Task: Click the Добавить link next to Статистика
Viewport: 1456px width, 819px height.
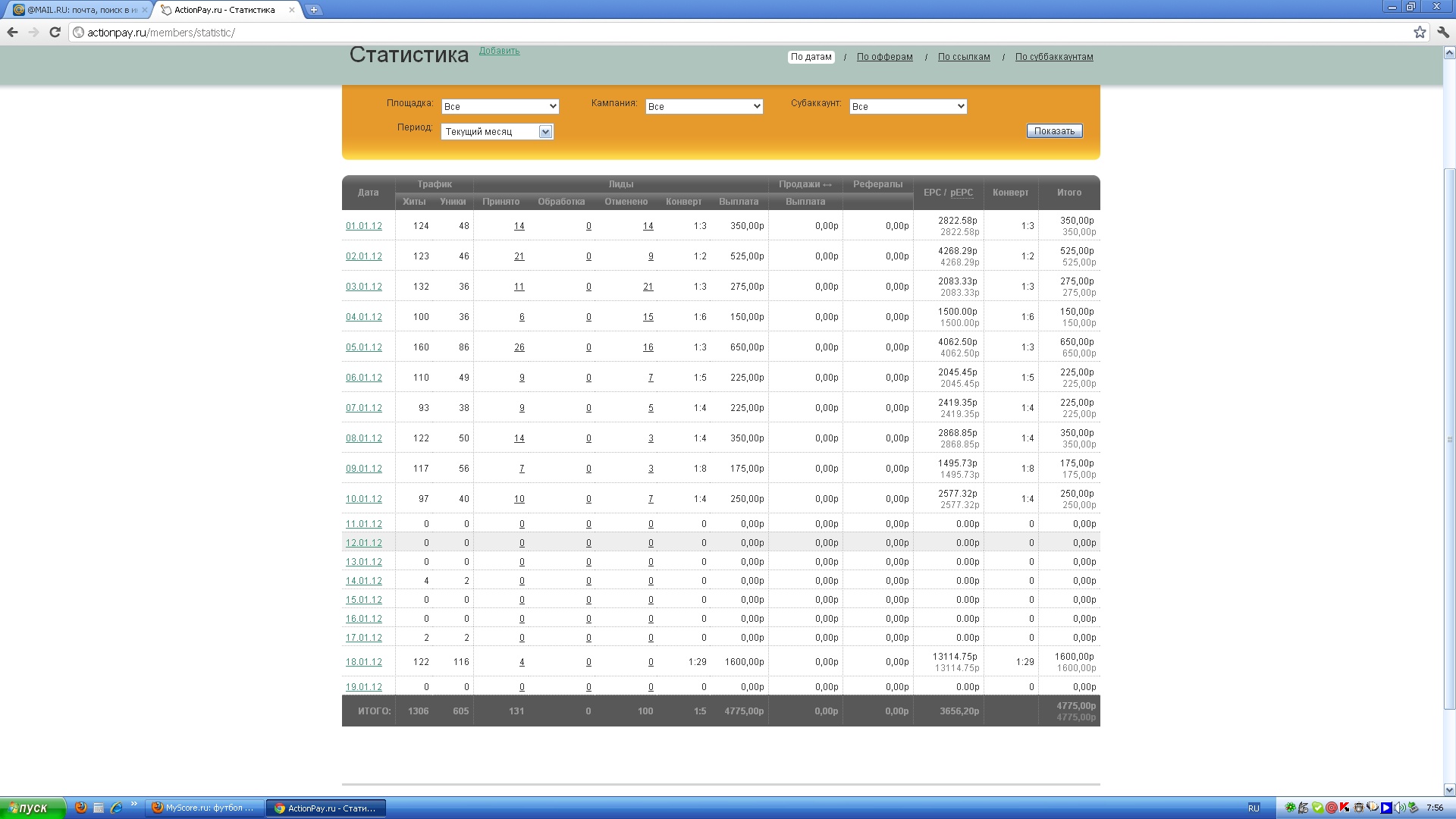Action: click(499, 51)
